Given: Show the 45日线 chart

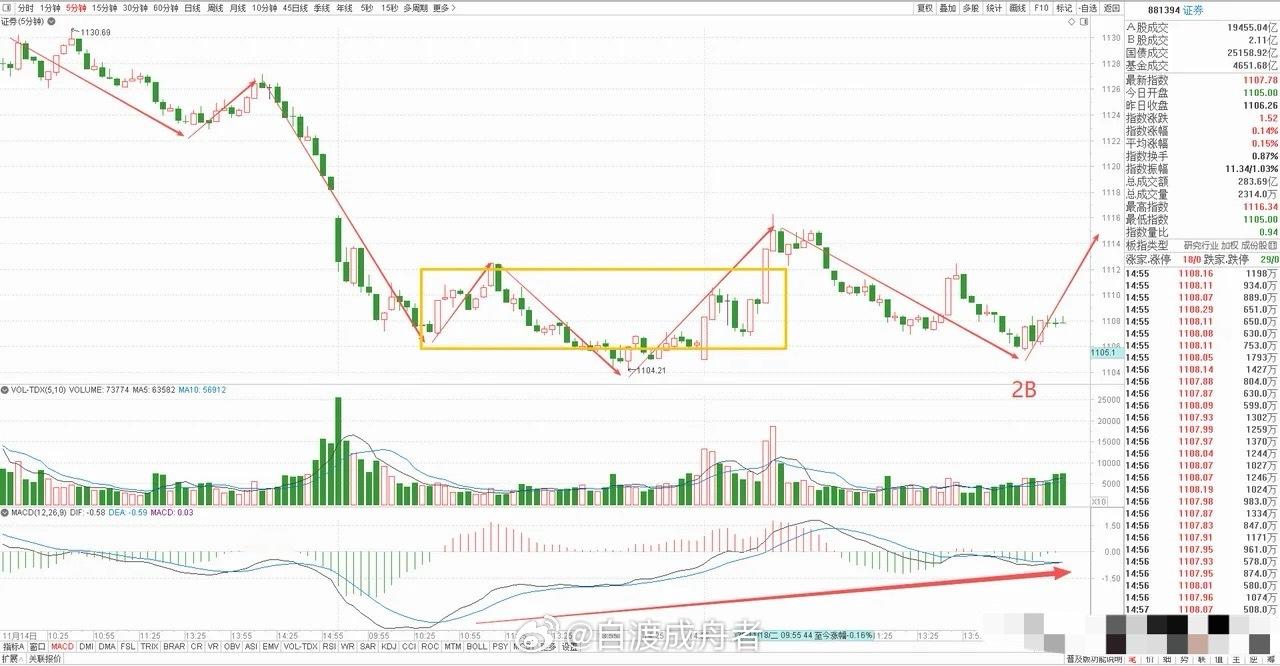Looking at the screenshot, I should (x=295, y=8).
